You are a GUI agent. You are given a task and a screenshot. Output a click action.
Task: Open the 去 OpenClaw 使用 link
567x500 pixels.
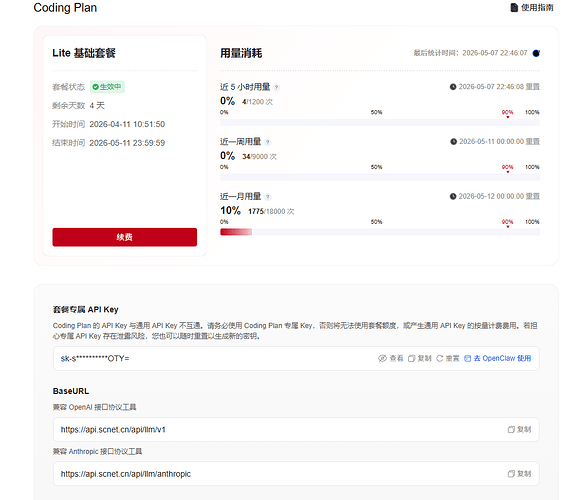tap(498, 358)
